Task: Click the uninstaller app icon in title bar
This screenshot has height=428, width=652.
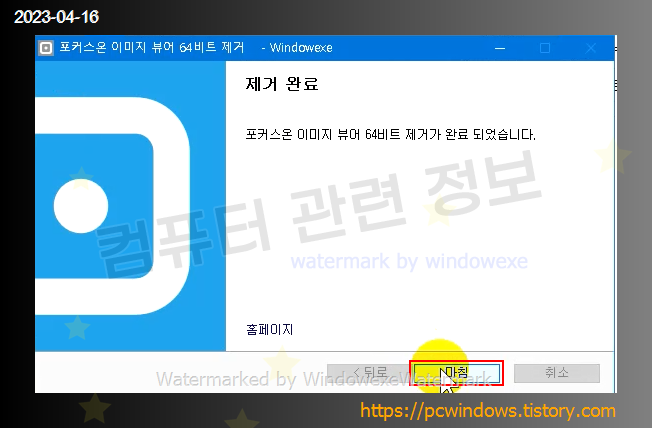Action: (x=46, y=48)
